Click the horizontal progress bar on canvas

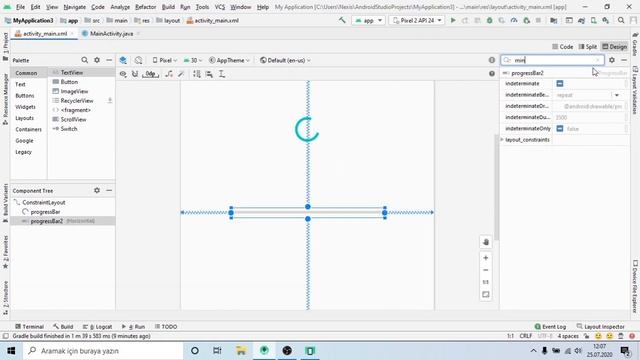tap(308, 212)
